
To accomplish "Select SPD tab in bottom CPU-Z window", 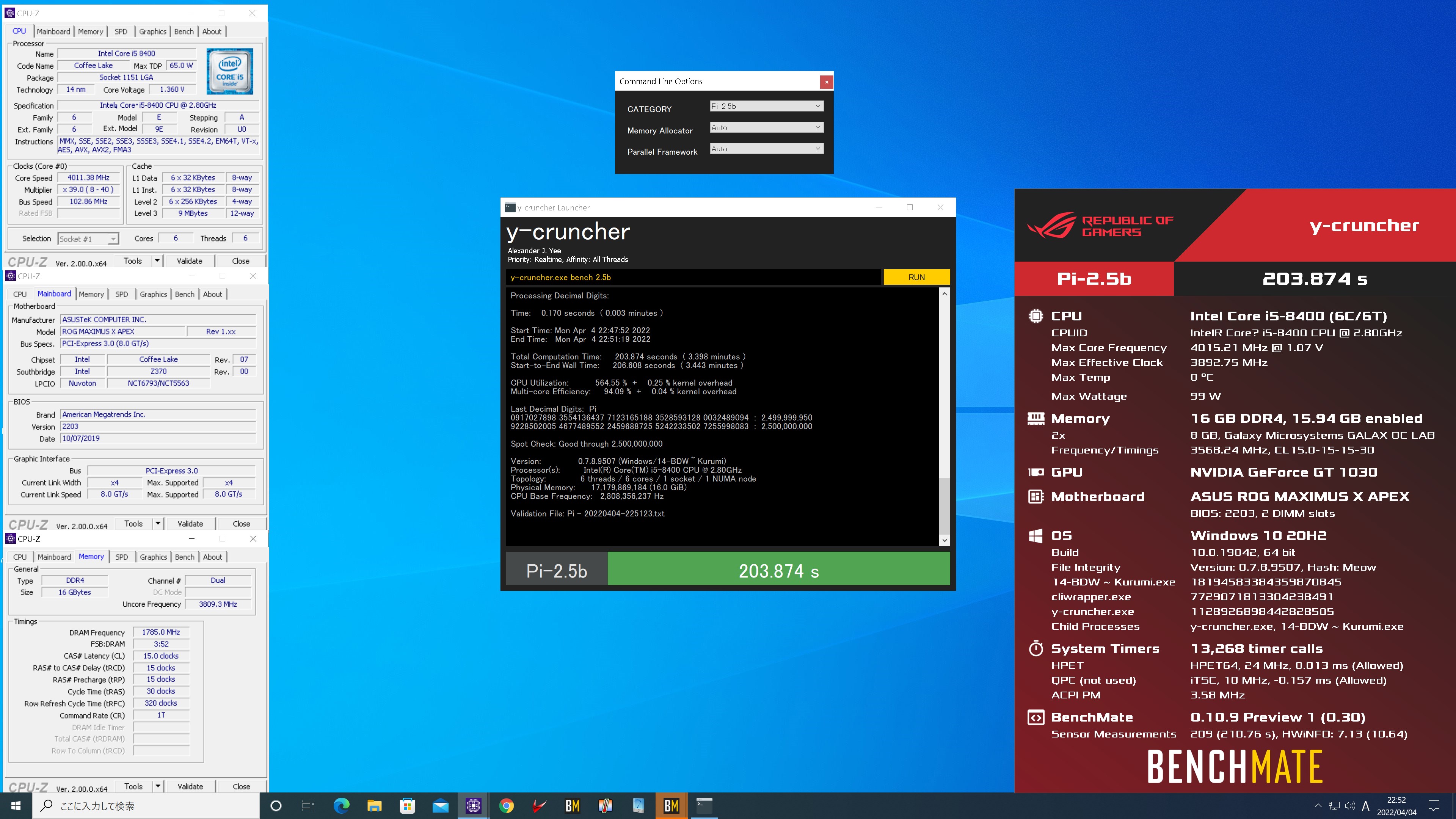I will (121, 557).
